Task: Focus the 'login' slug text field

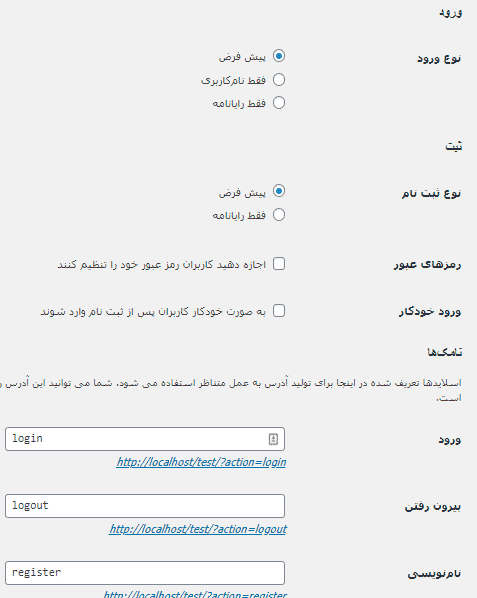Action: click(x=145, y=439)
